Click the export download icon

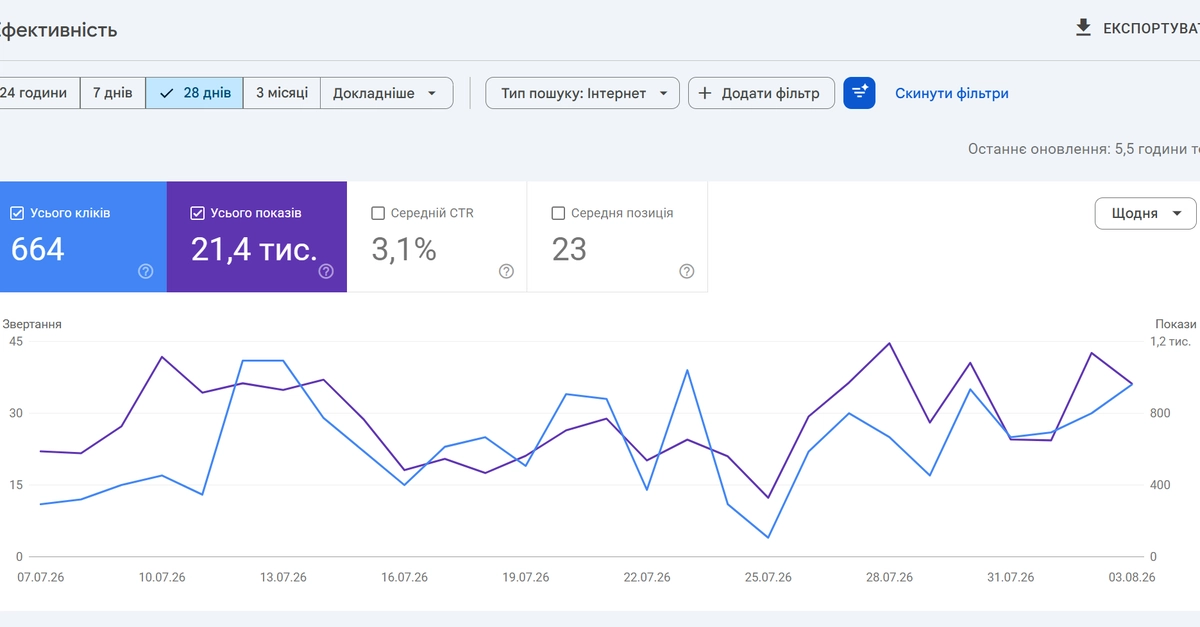coord(1083,28)
